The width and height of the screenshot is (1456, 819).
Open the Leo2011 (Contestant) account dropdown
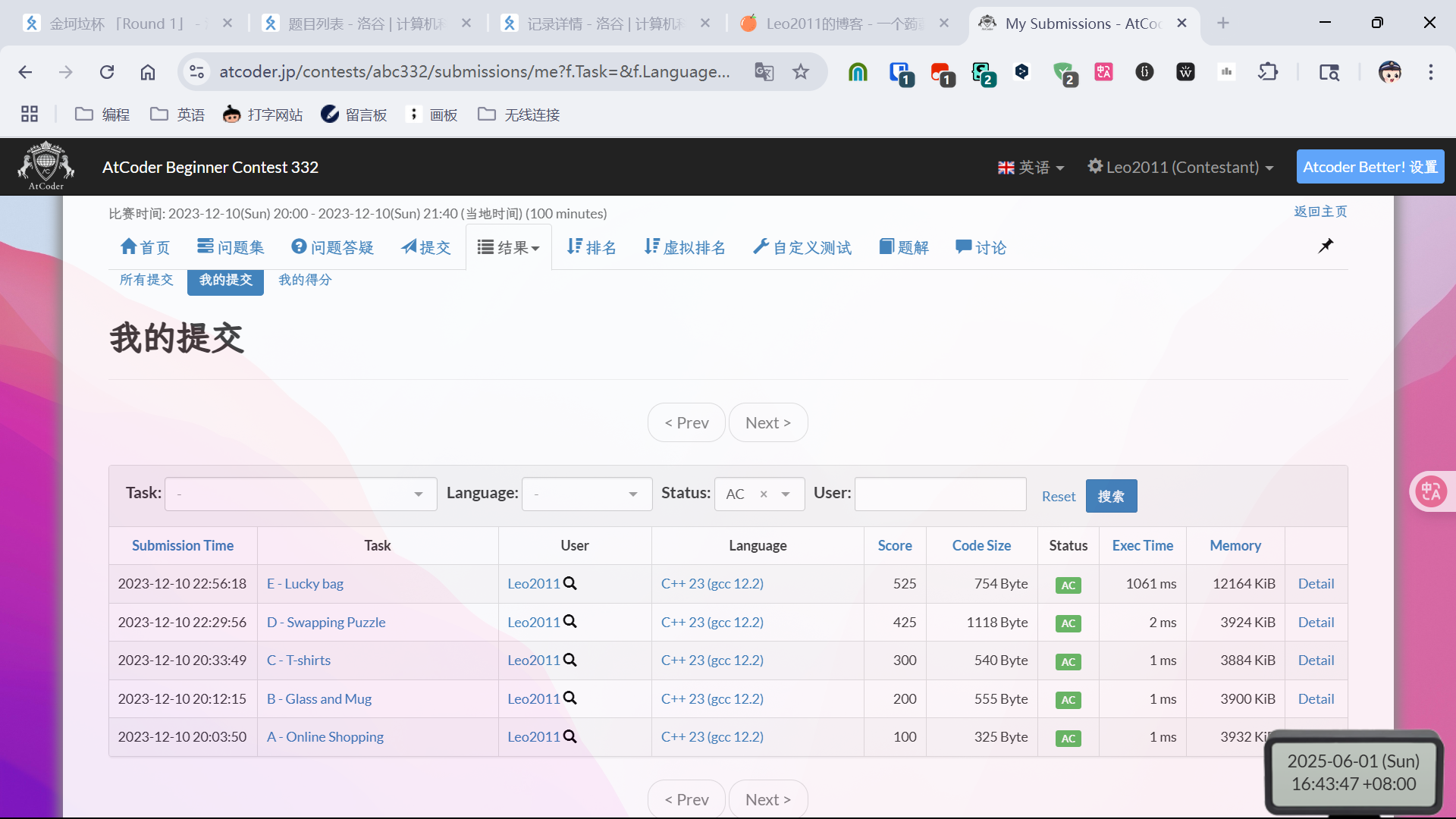click(1181, 167)
